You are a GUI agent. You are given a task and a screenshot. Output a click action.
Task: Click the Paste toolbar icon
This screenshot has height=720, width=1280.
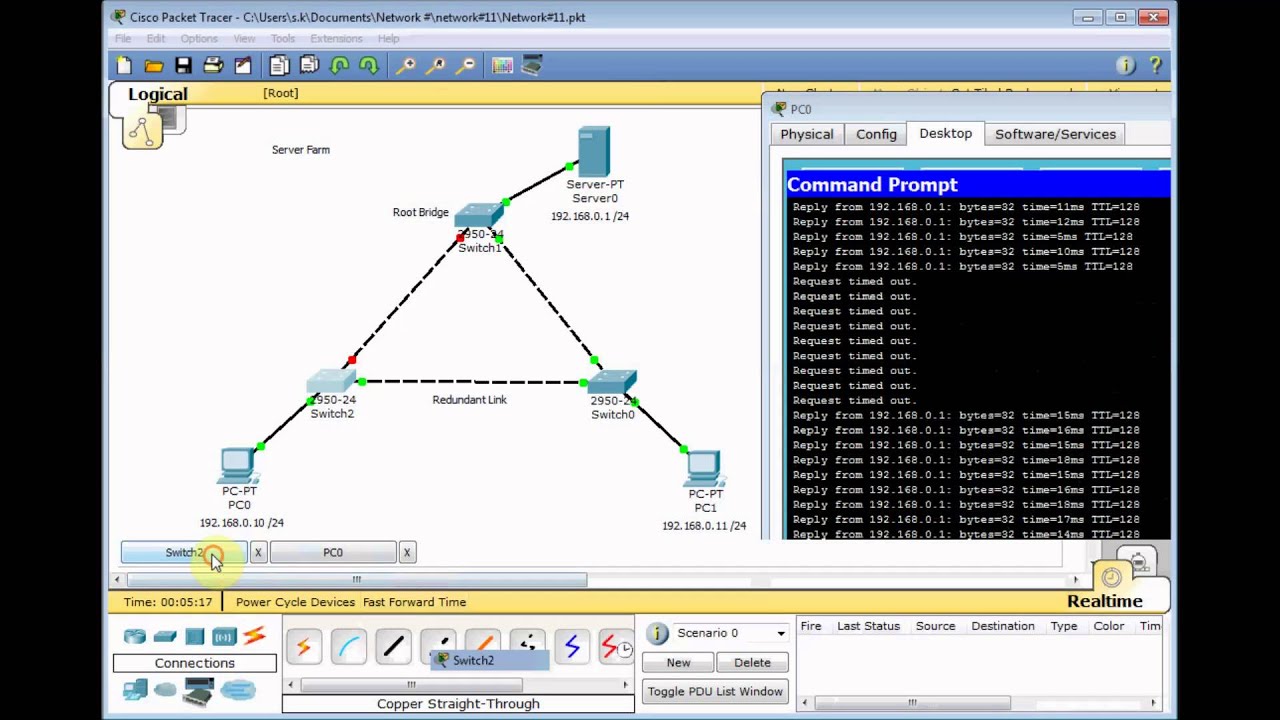(309, 66)
